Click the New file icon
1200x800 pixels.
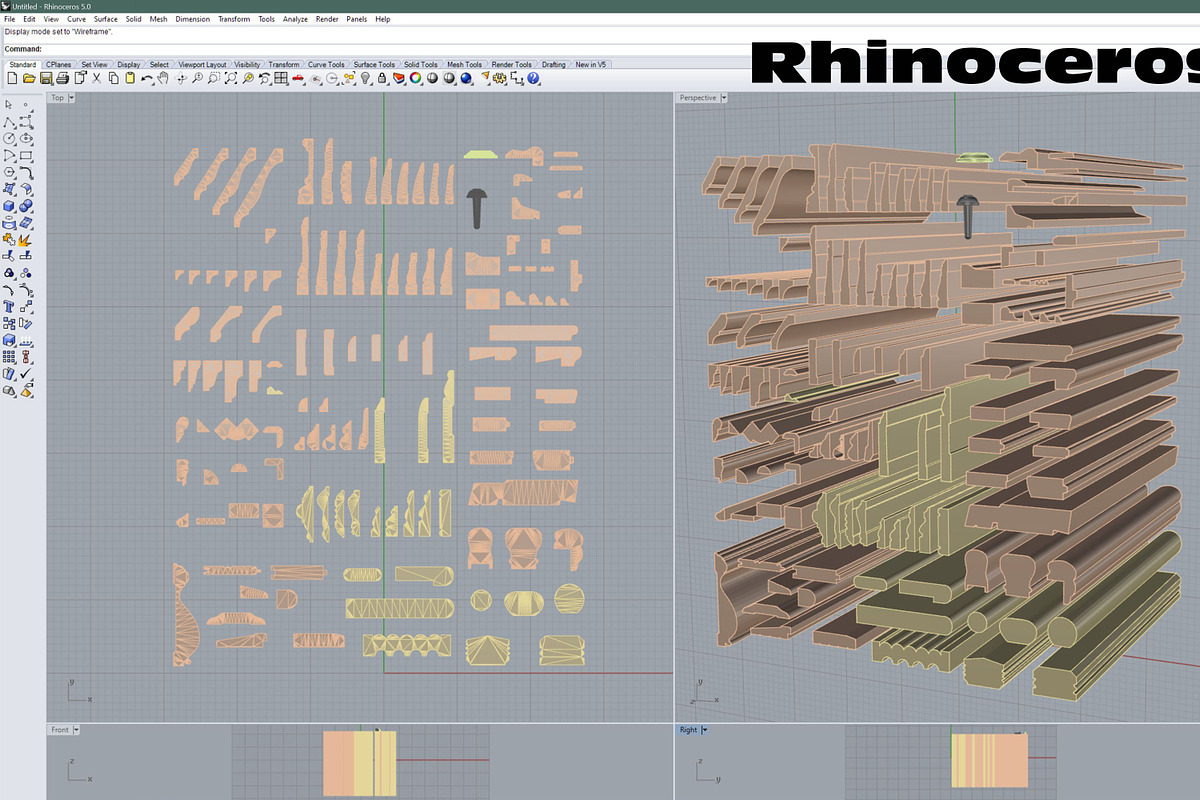pos(12,78)
